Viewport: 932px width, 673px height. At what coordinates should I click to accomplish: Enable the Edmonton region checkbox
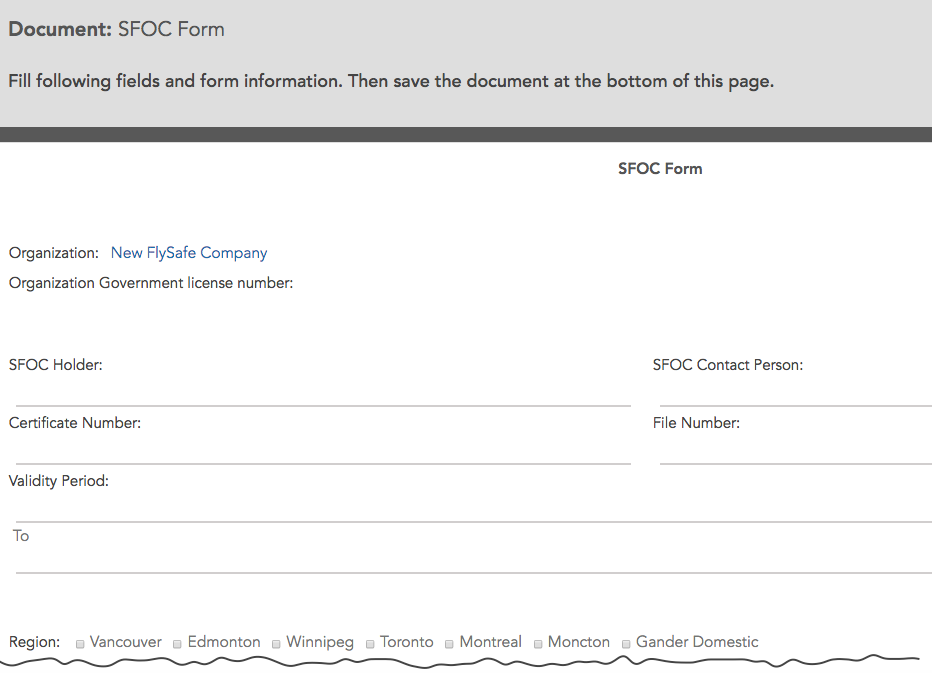pos(176,643)
